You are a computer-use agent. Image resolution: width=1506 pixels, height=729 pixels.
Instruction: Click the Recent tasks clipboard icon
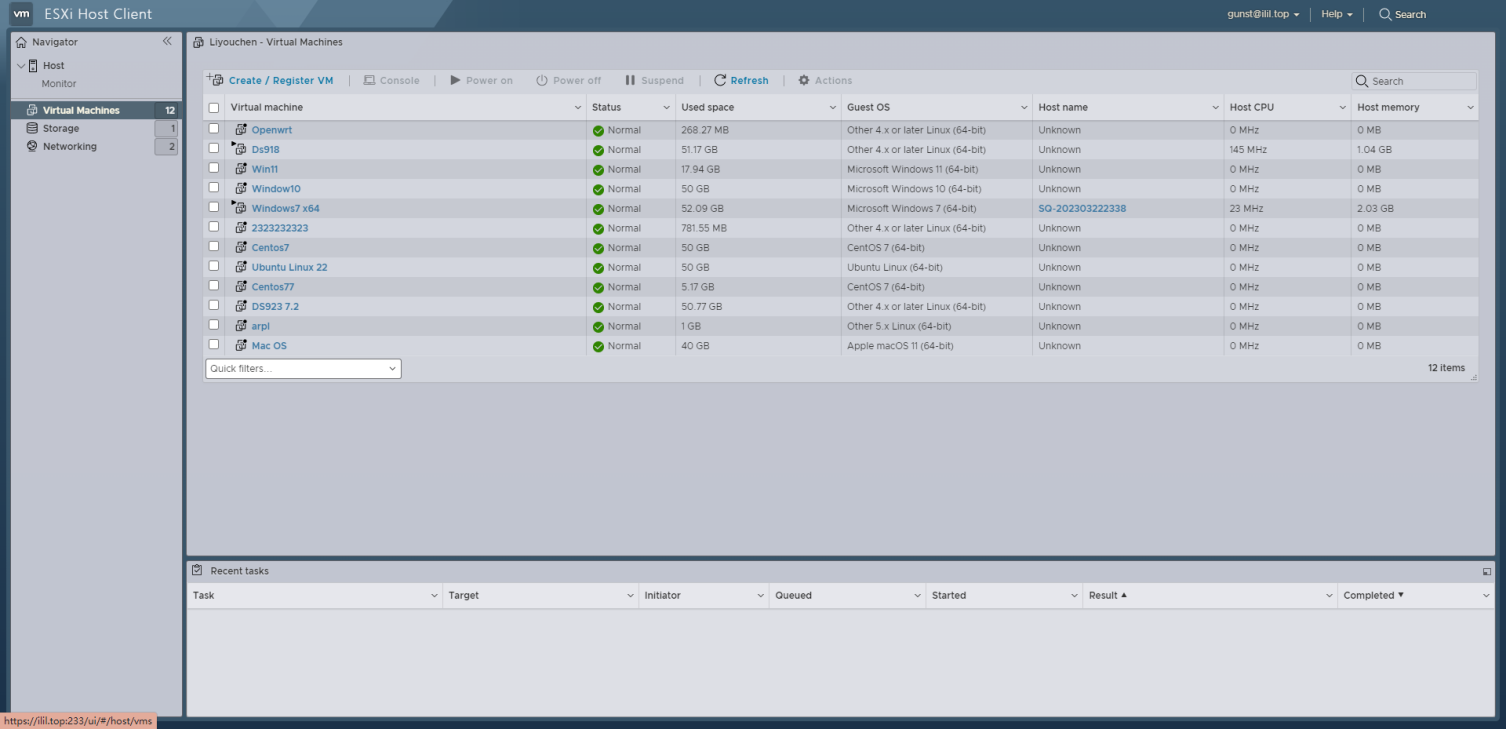tap(198, 570)
